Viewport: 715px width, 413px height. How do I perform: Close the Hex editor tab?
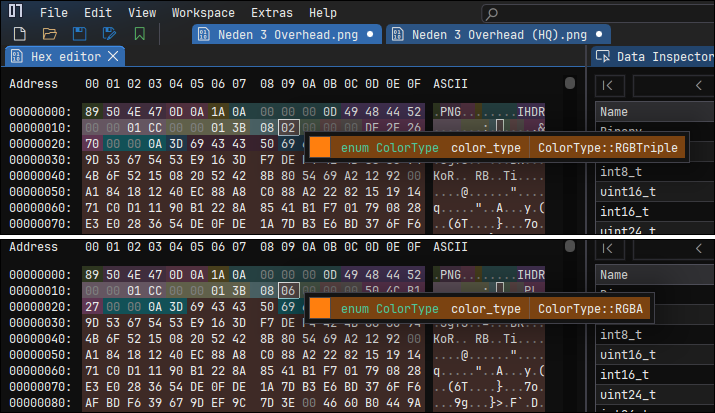click(x=113, y=56)
